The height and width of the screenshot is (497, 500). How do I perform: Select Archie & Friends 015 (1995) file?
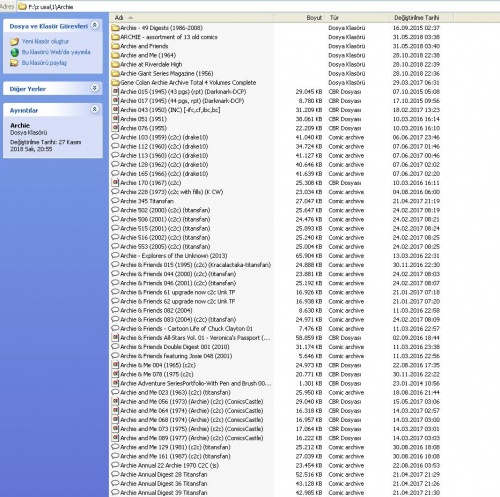point(195,265)
